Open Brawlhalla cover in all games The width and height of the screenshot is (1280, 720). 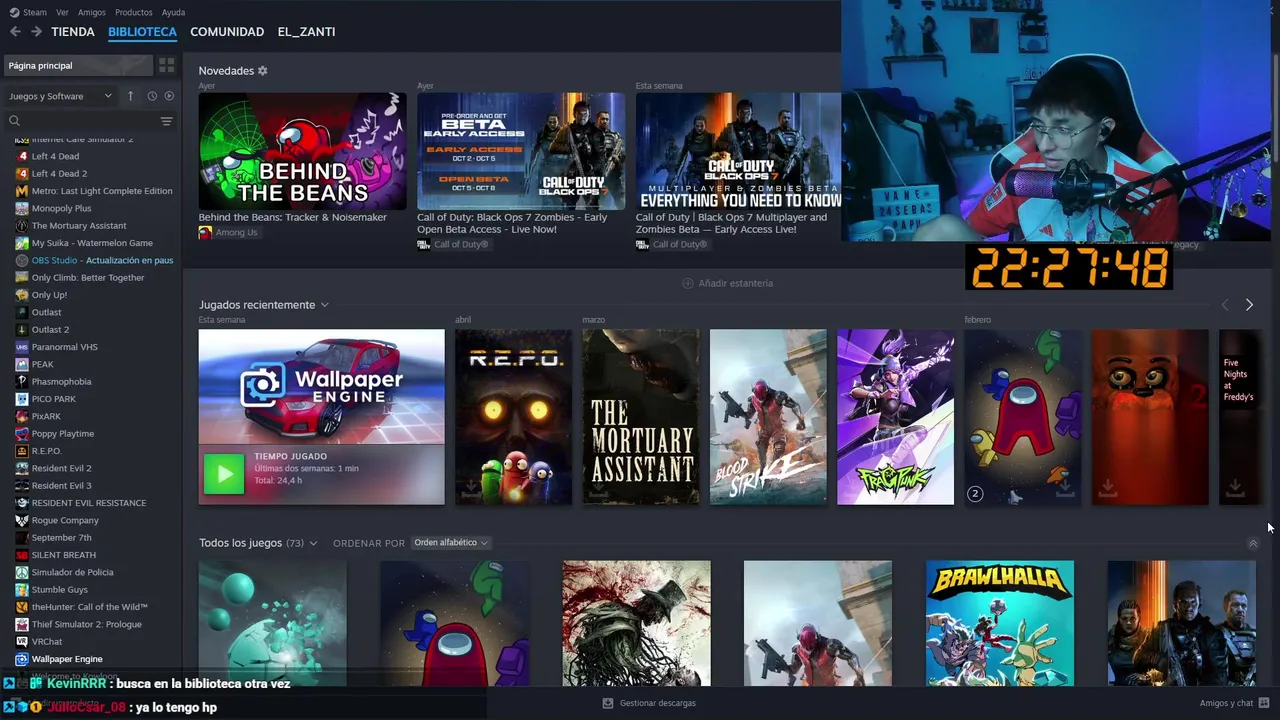click(x=1000, y=623)
